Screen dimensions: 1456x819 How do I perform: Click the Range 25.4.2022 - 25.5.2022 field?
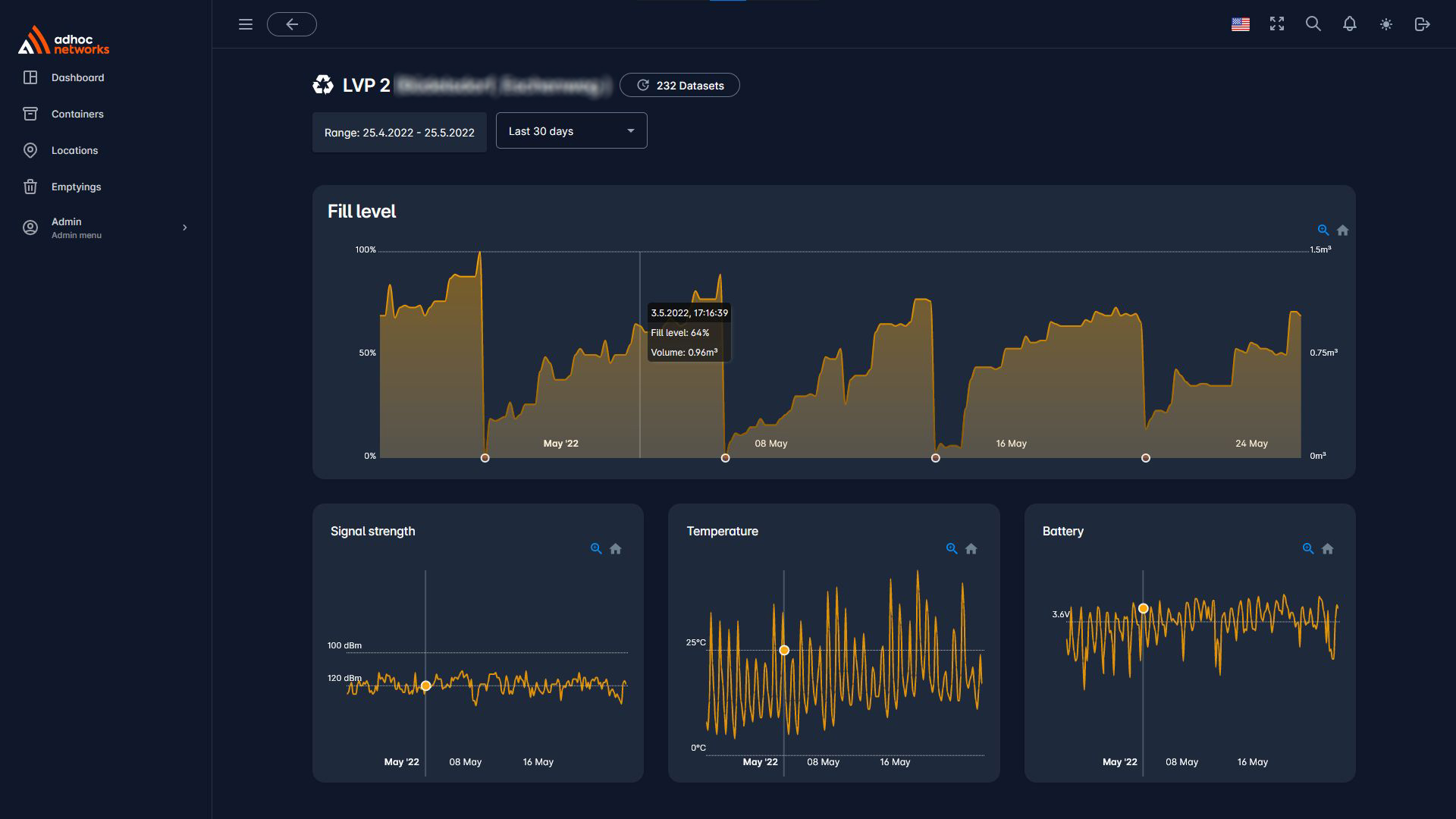tap(400, 132)
